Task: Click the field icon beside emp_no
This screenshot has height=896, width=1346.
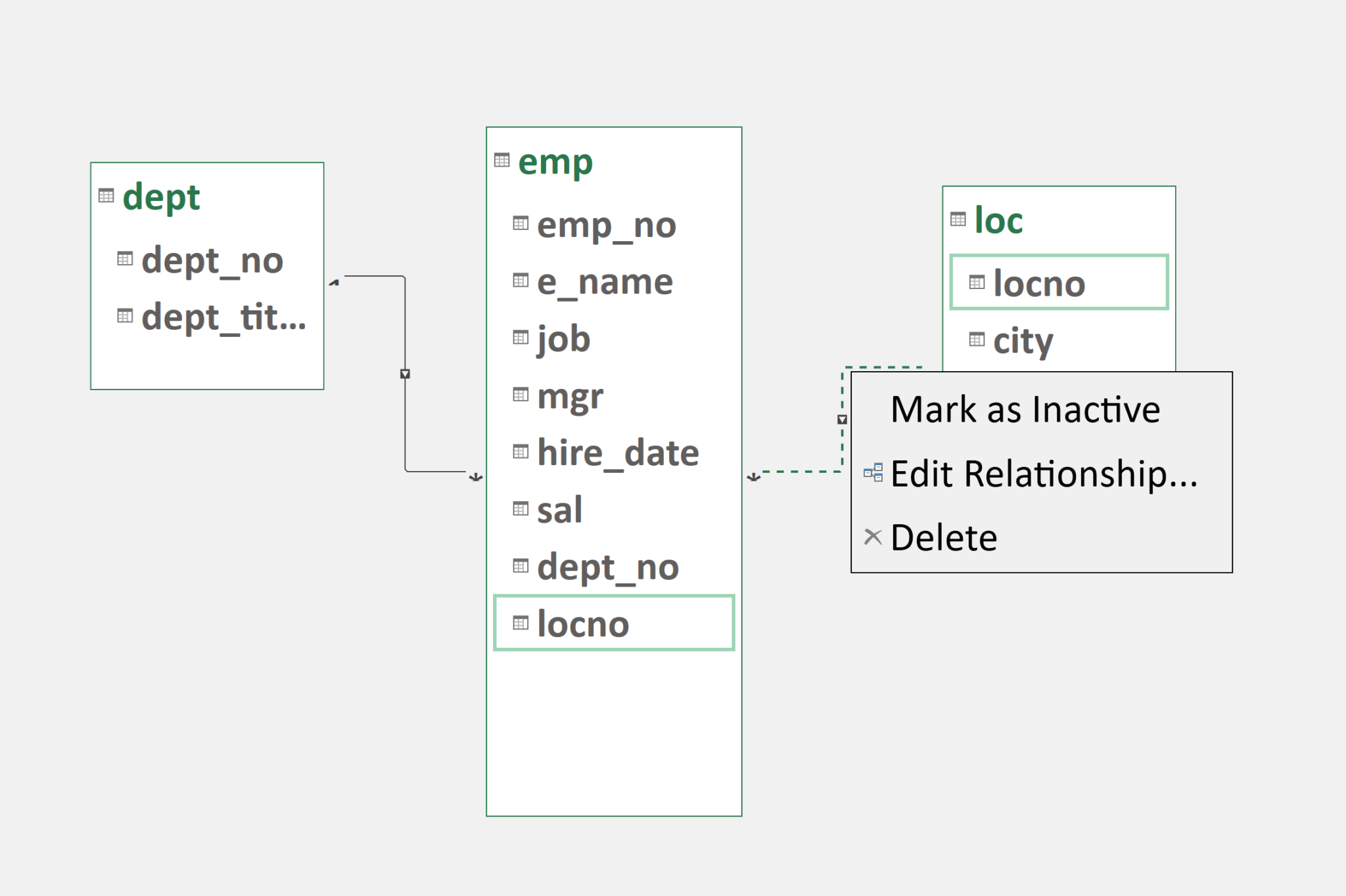Action: click(519, 223)
